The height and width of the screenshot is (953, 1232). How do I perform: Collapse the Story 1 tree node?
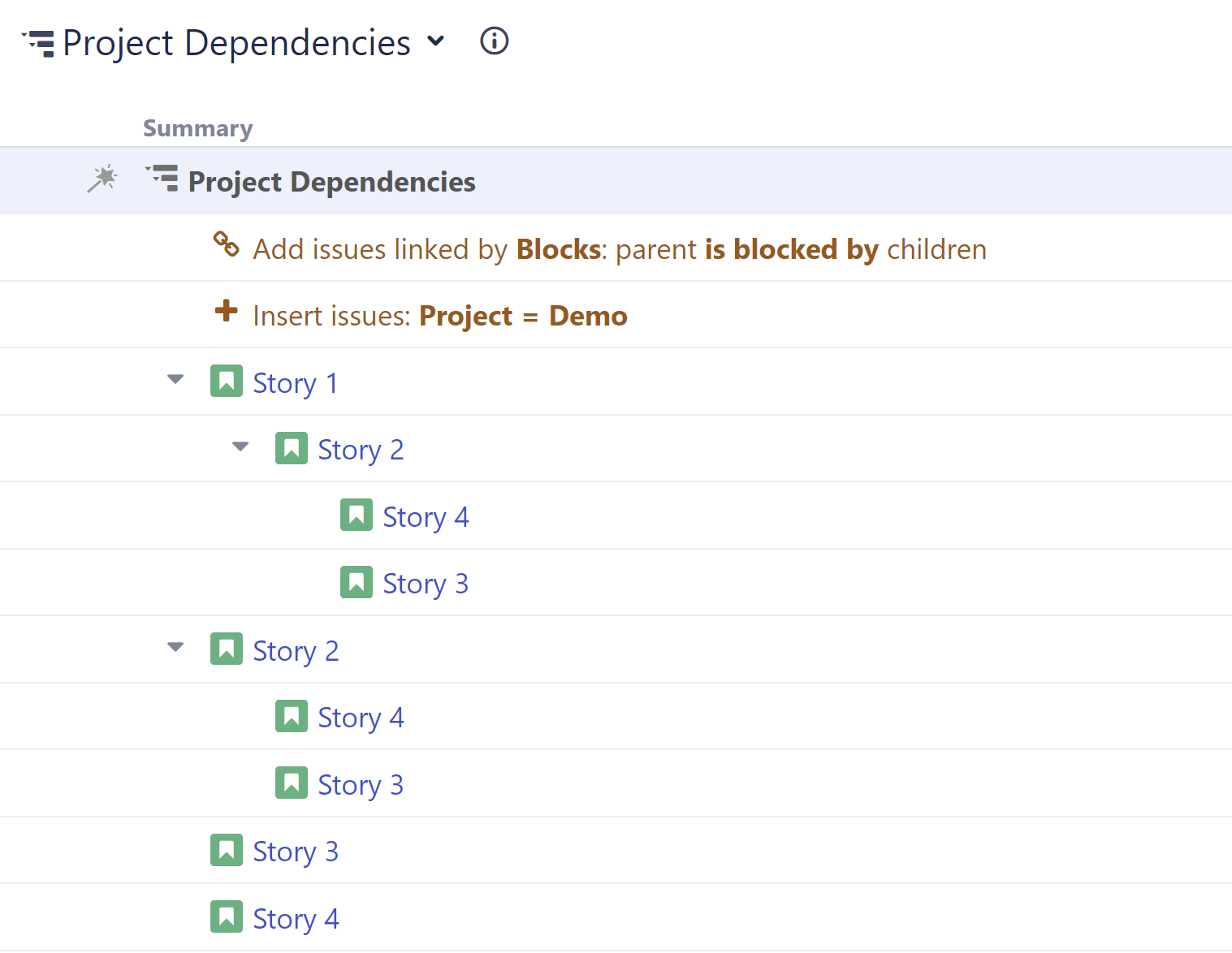pyautogui.click(x=175, y=379)
